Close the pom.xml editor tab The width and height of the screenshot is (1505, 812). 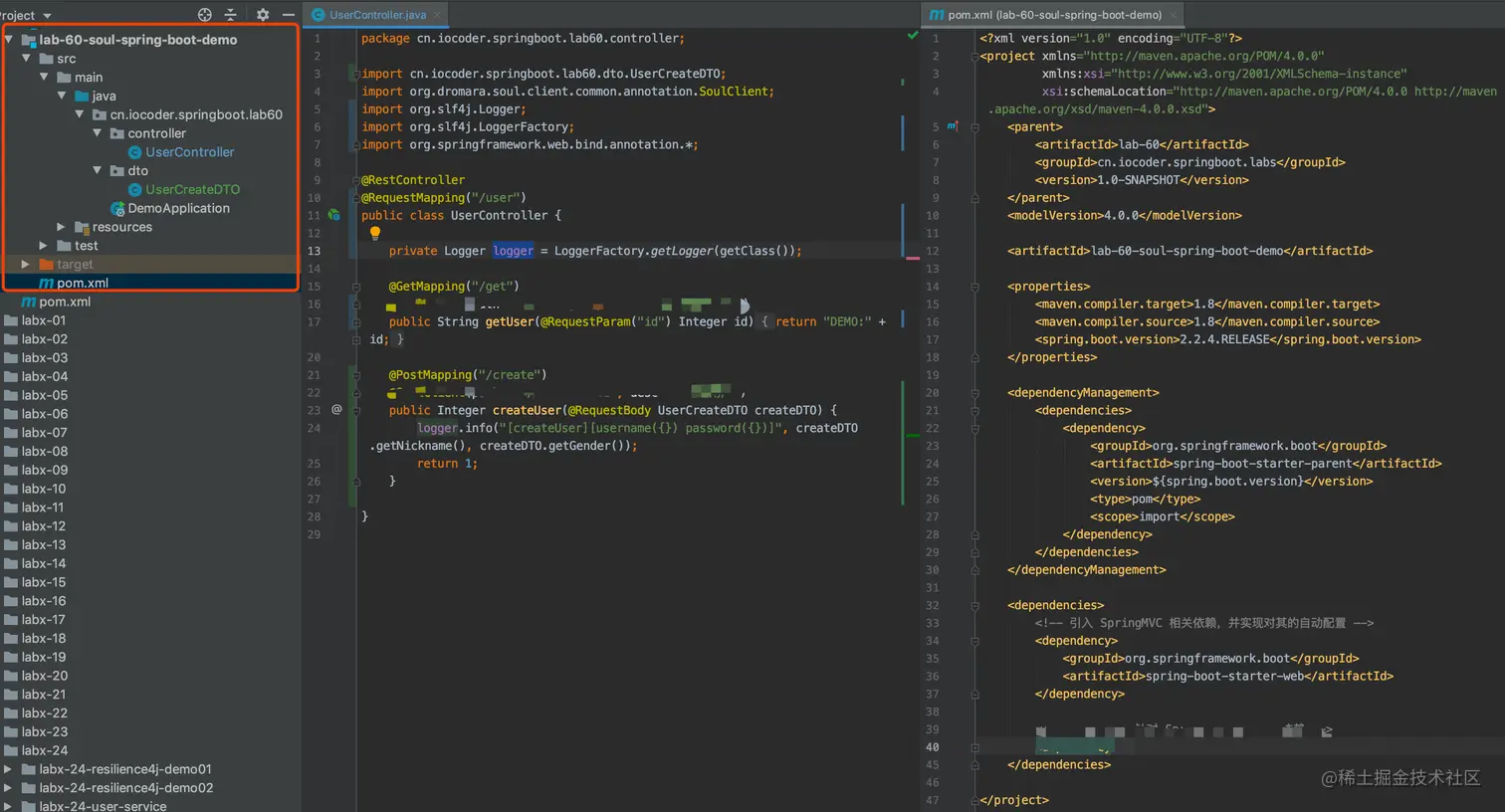1174,15
